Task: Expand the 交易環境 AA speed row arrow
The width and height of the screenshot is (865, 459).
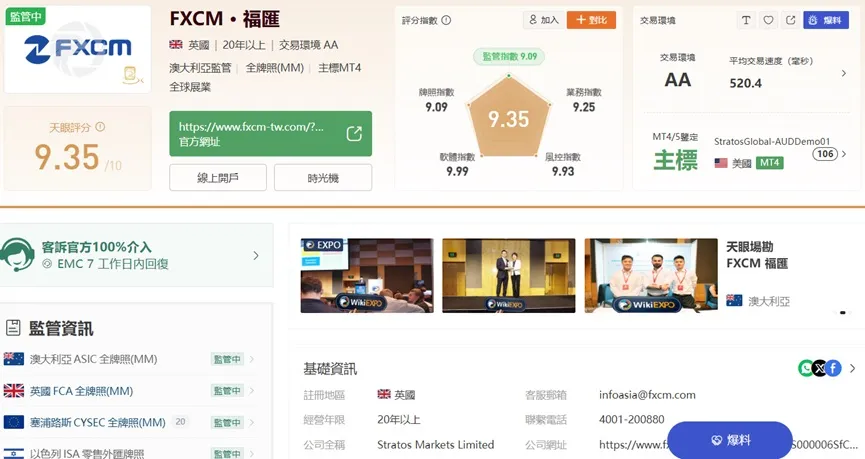Action: [x=843, y=73]
